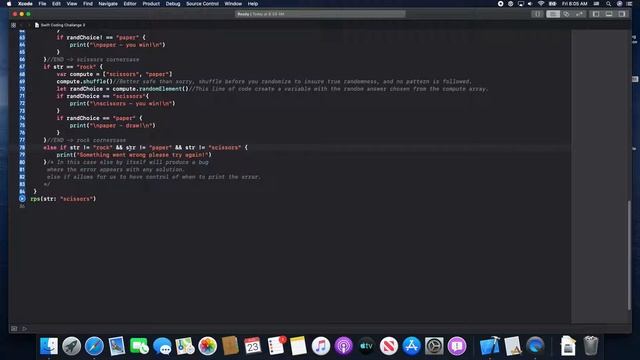Open Calendar from the Dock
Image resolution: width=640 pixels, height=360 pixels.
253,346
